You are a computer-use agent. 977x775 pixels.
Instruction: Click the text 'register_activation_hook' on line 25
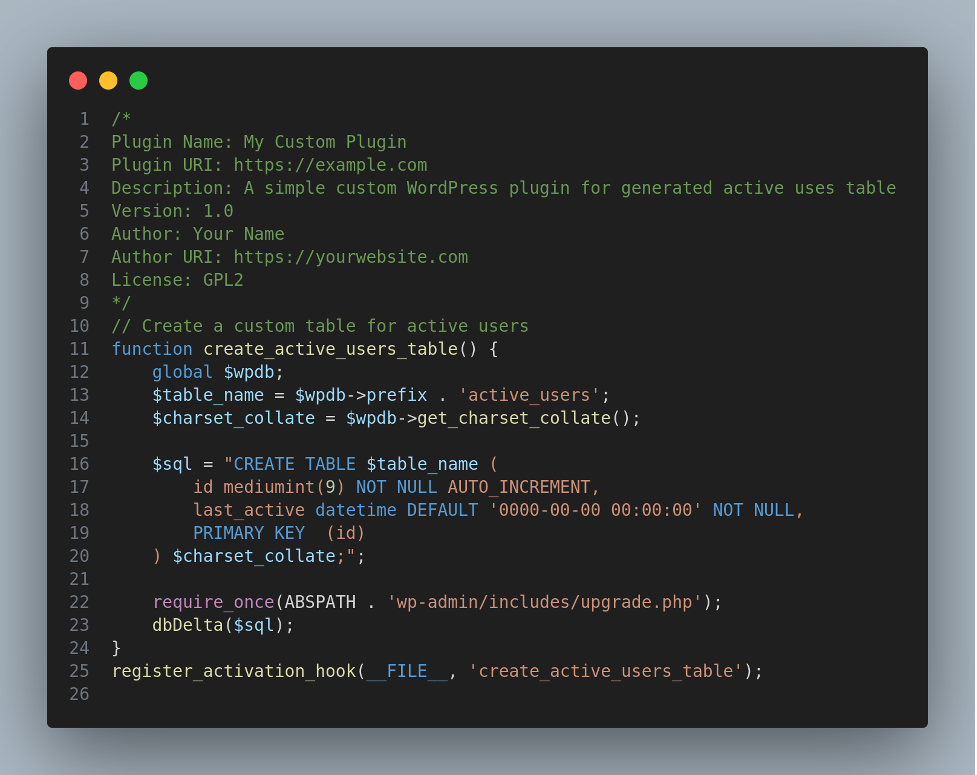pos(234,672)
